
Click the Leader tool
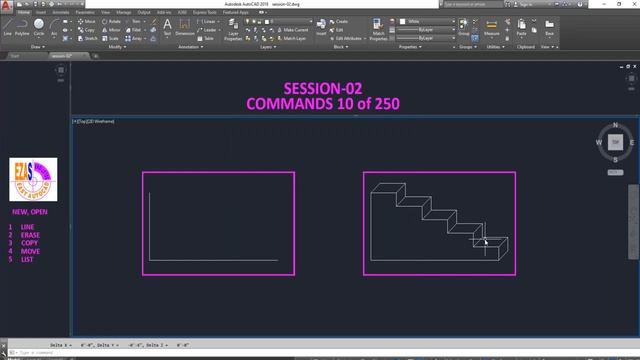[207, 30]
